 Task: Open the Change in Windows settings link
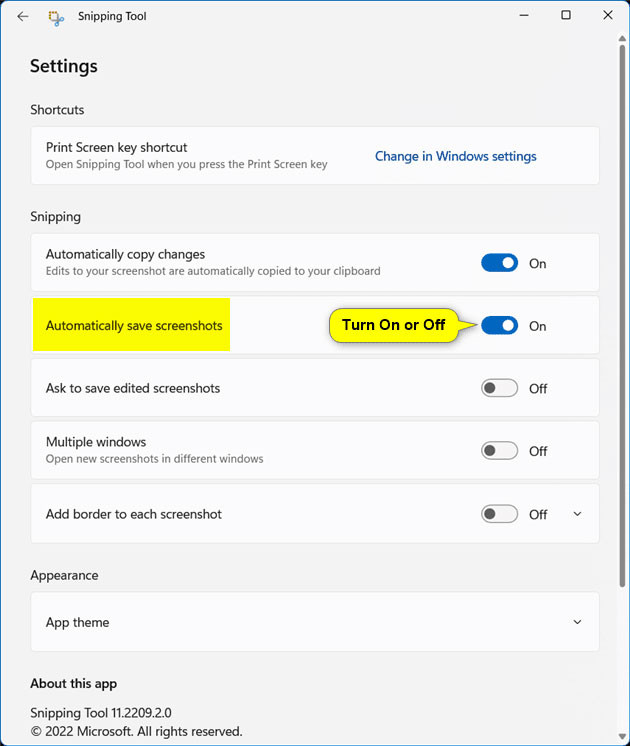pyautogui.click(x=455, y=156)
